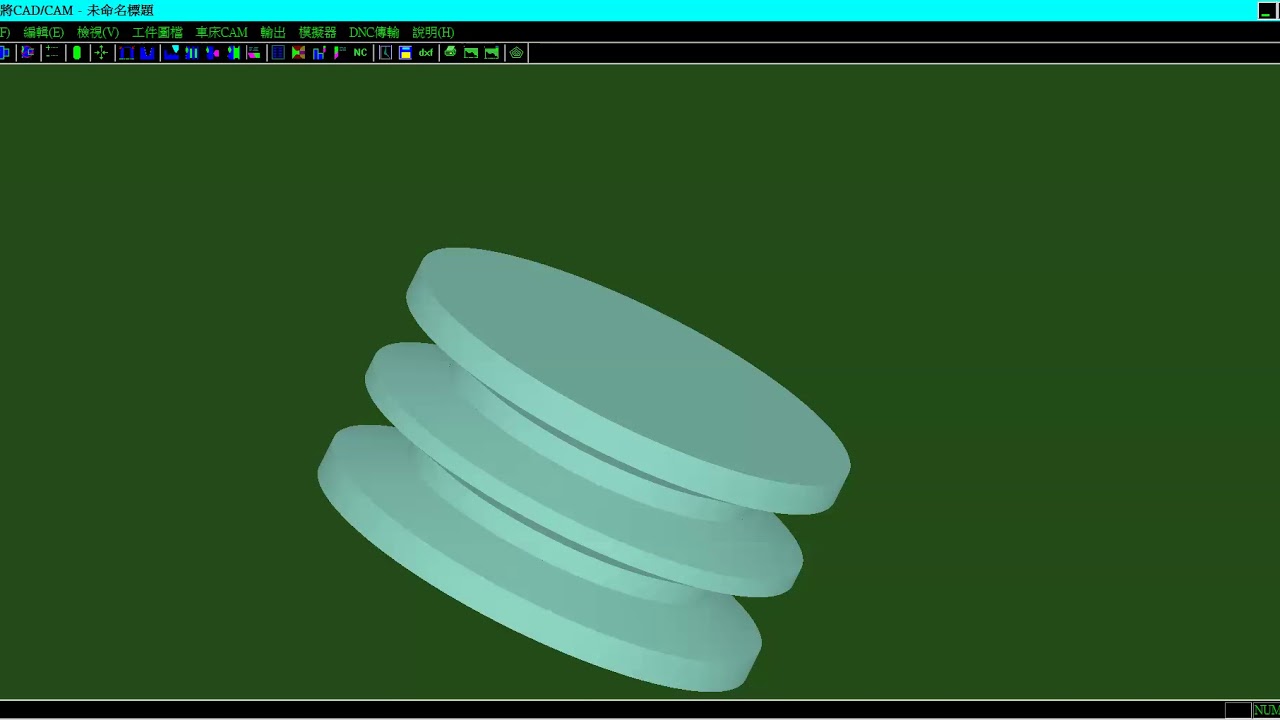
Task: Select the blue icon with green vertical bars
Action: (x=192, y=53)
